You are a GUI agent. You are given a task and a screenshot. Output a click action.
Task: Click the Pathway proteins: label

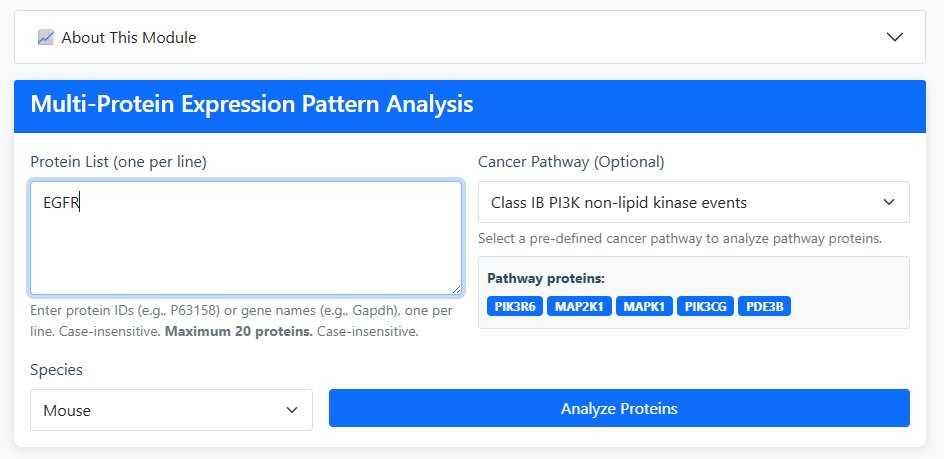tap(546, 278)
